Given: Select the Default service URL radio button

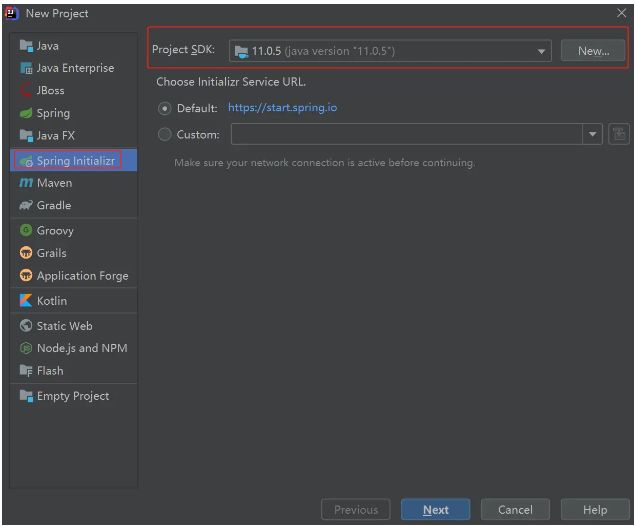Looking at the screenshot, I should 164,108.
